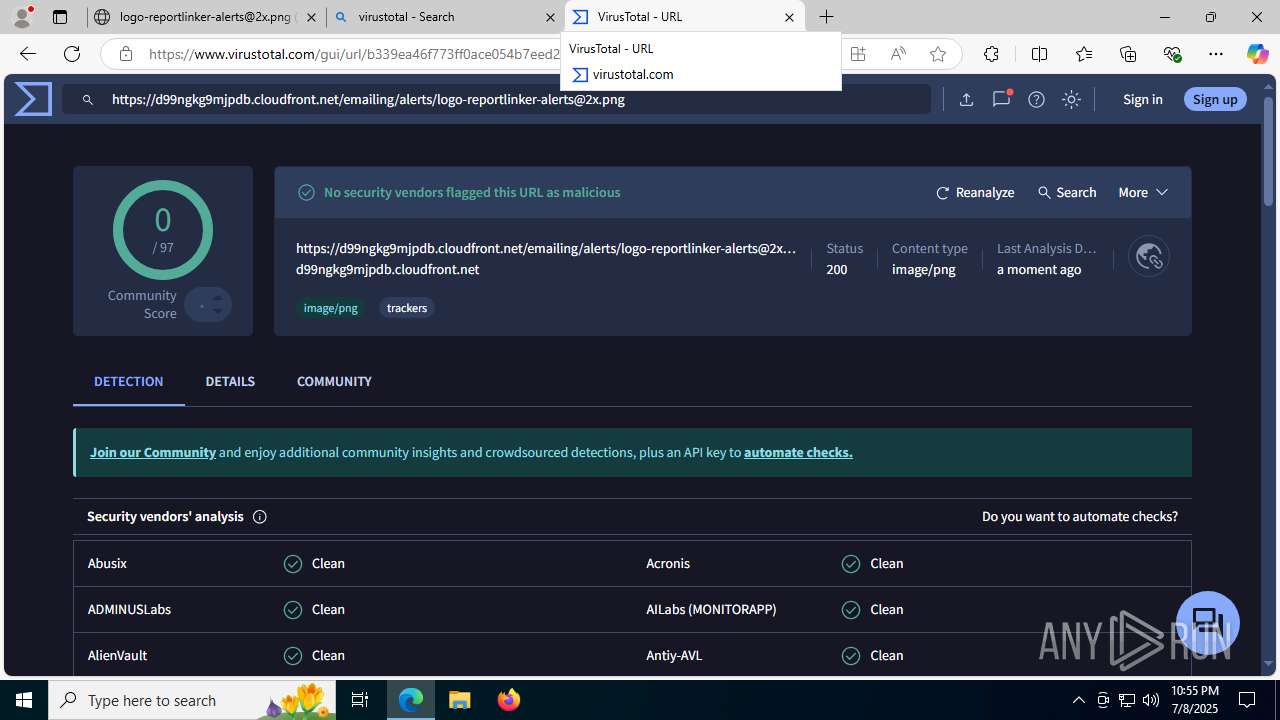
Task: Close the VirusTotal - URL browser tab
Action: (x=789, y=17)
